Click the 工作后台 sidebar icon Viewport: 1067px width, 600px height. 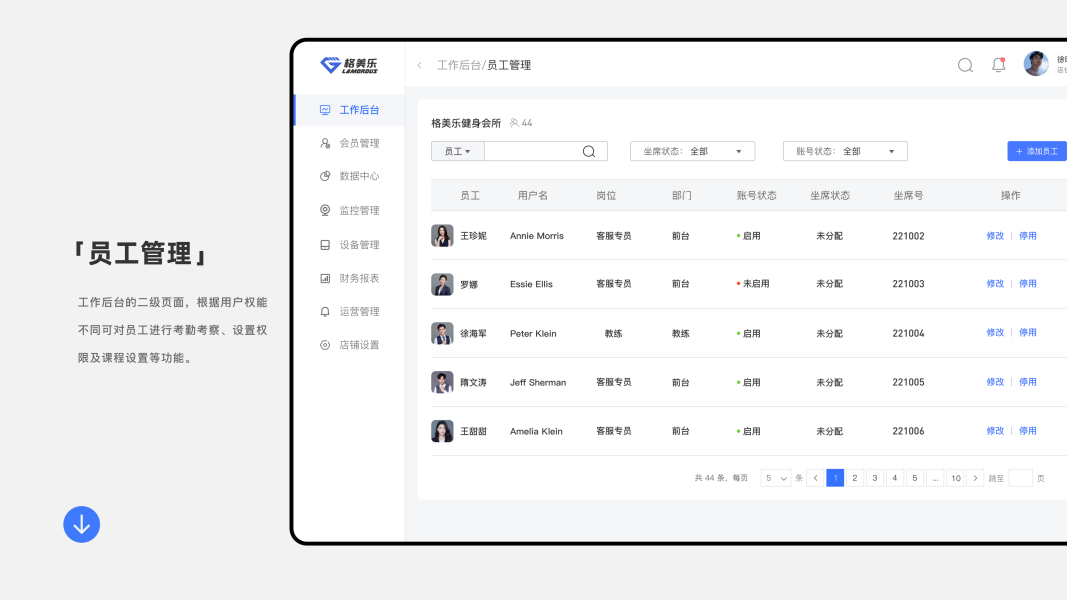pyautogui.click(x=325, y=110)
